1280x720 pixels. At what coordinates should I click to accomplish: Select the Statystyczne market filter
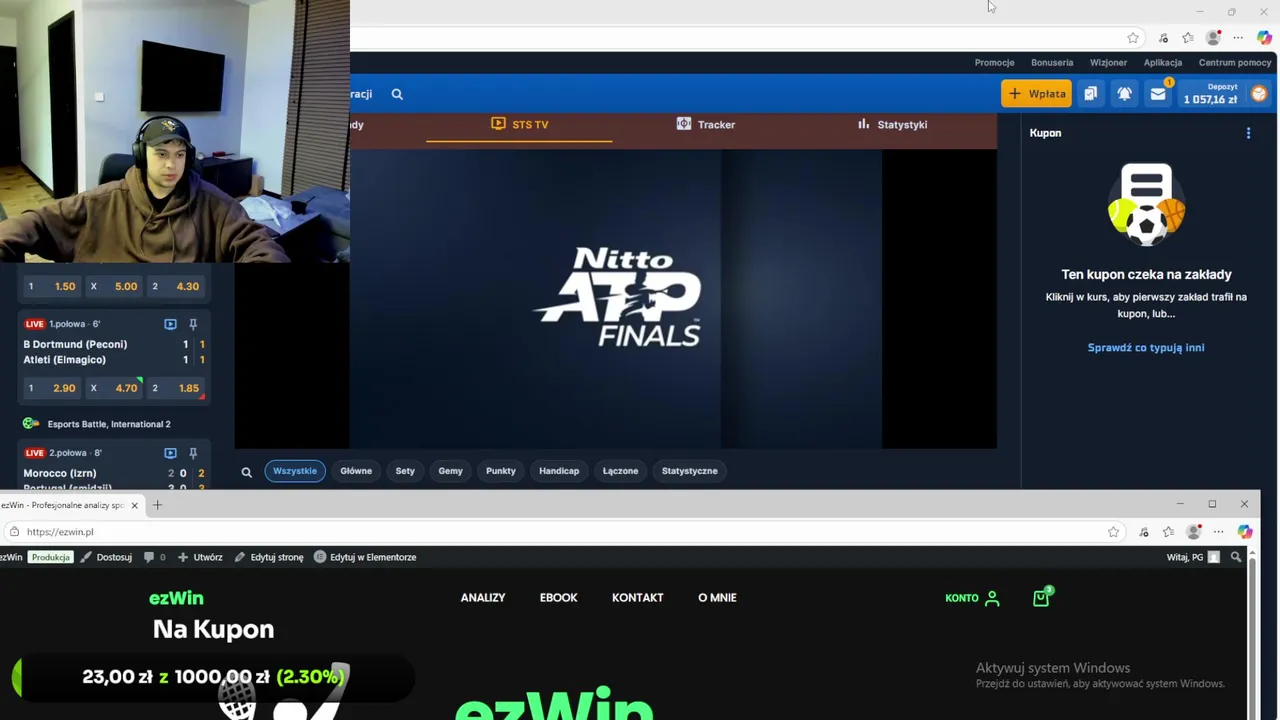click(690, 471)
